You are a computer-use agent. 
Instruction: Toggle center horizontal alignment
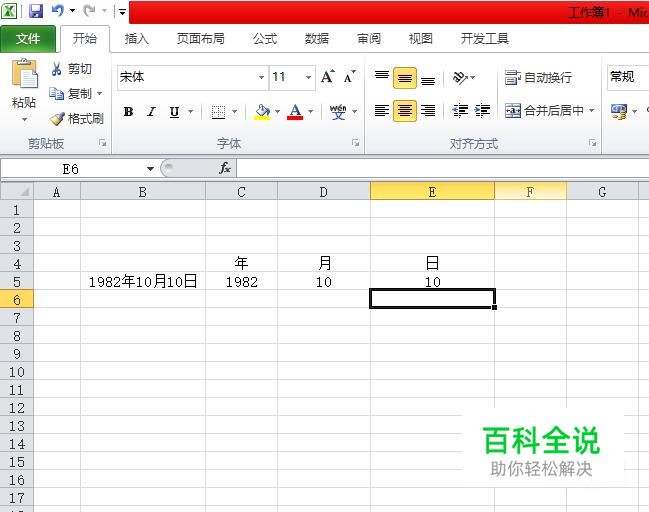405,111
